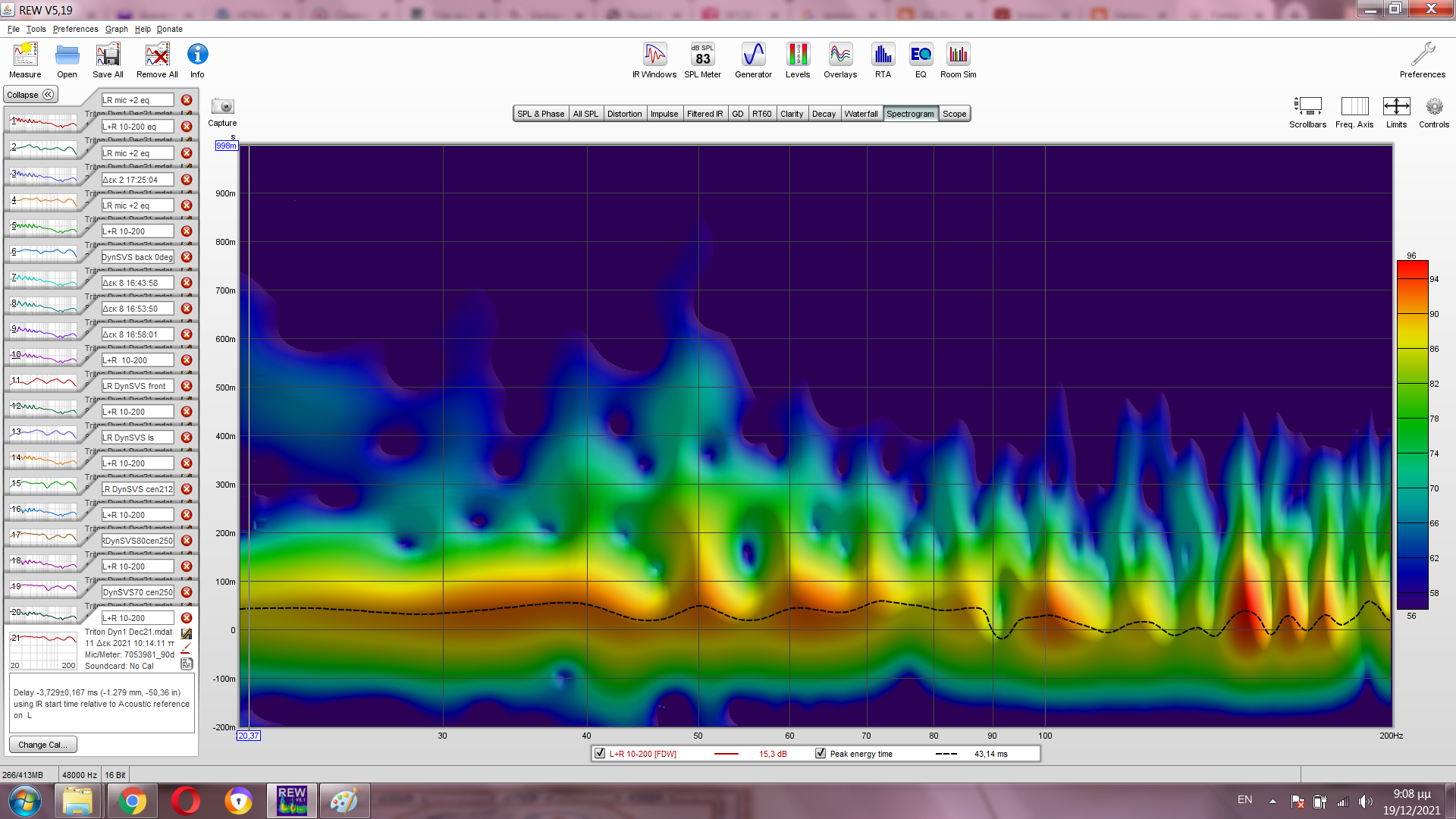The height and width of the screenshot is (819, 1456).
Task: Collapse the measurements panel
Action: coord(30,95)
